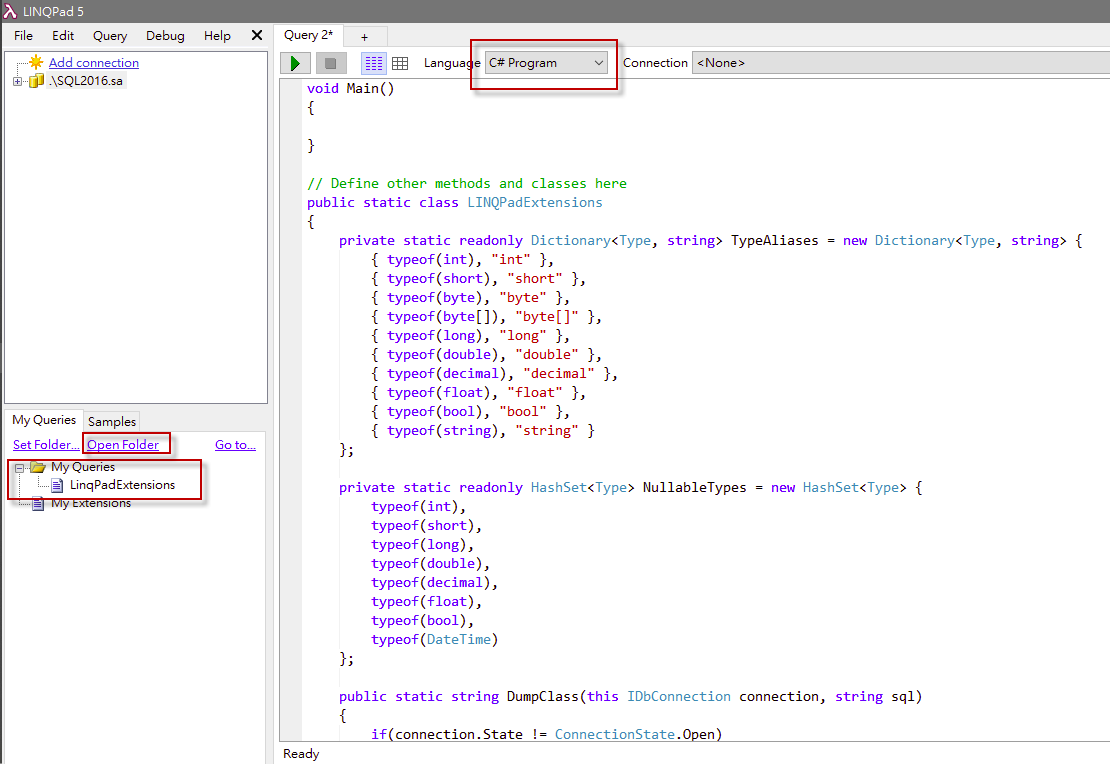Select the .\SQL2016.sa connection
The width and height of the screenshot is (1110, 764).
coord(86,81)
